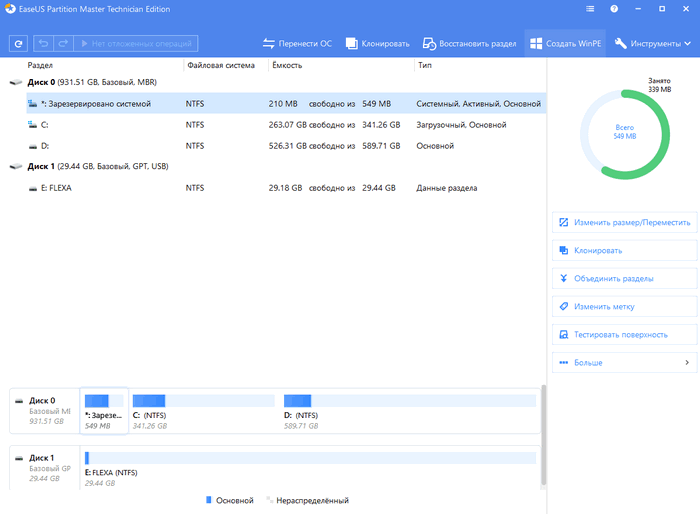Viewport: 700px width, 514px height.
Task: Collapse the Диск 1 tree group
Action: tap(15, 166)
